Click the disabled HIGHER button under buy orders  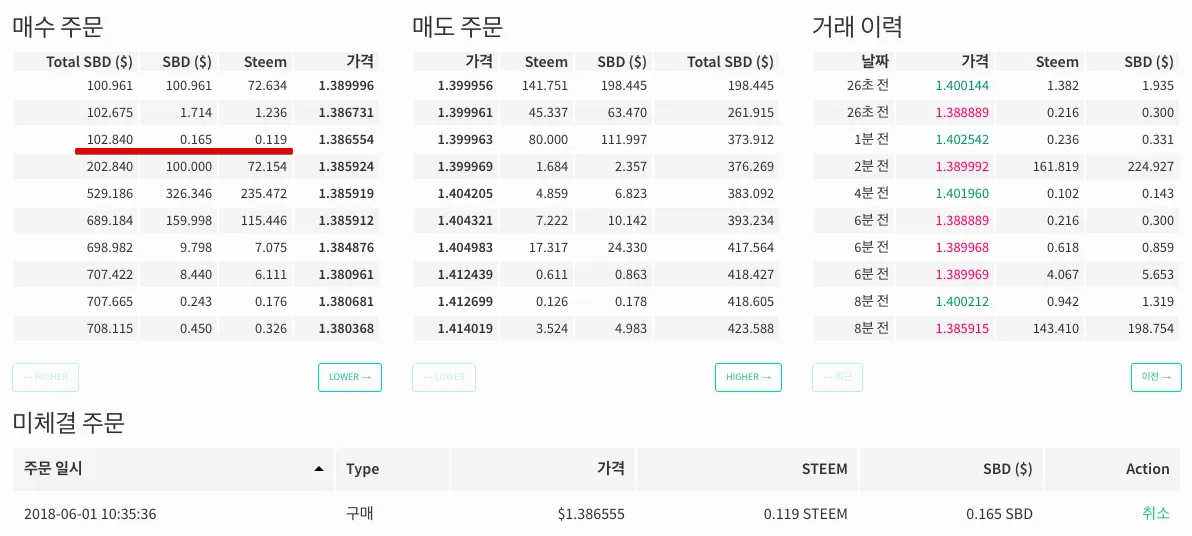pos(46,377)
